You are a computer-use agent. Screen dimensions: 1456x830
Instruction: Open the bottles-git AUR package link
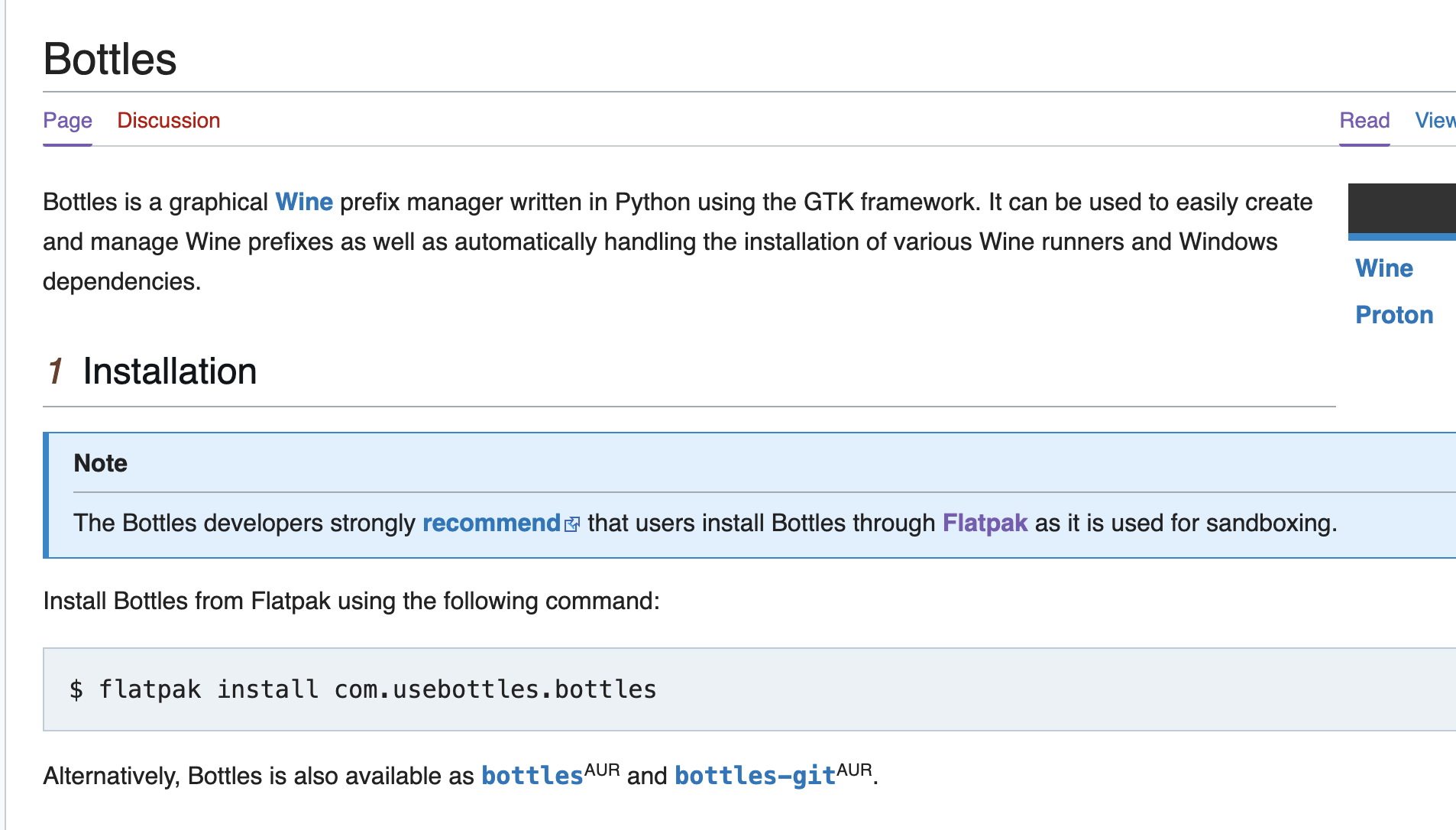(x=754, y=776)
